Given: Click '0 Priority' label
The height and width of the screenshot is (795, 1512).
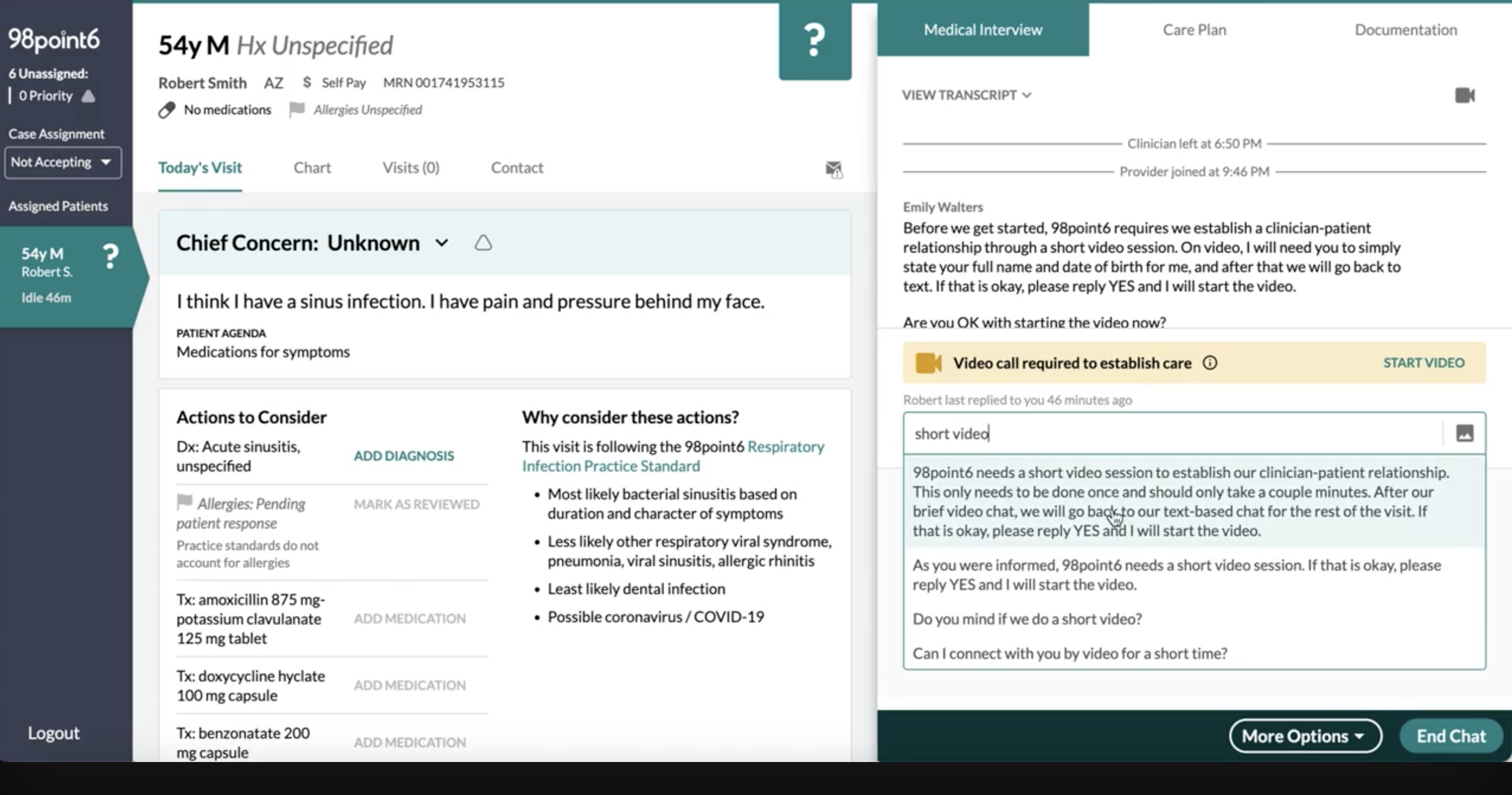Looking at the screenshot, I should pos(46,96).
